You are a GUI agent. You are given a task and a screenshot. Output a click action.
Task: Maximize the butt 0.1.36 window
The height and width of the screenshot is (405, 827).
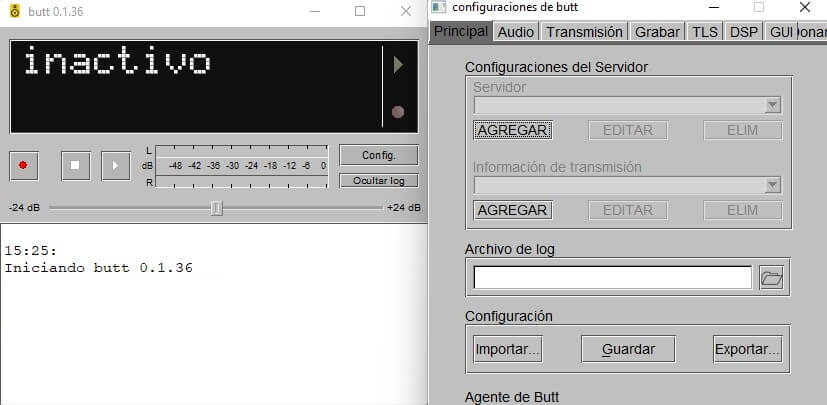click(360, 11)
